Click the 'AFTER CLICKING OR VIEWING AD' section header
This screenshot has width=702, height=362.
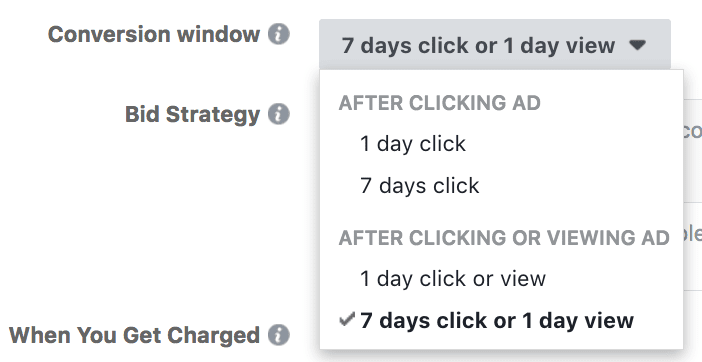point(504,238)
